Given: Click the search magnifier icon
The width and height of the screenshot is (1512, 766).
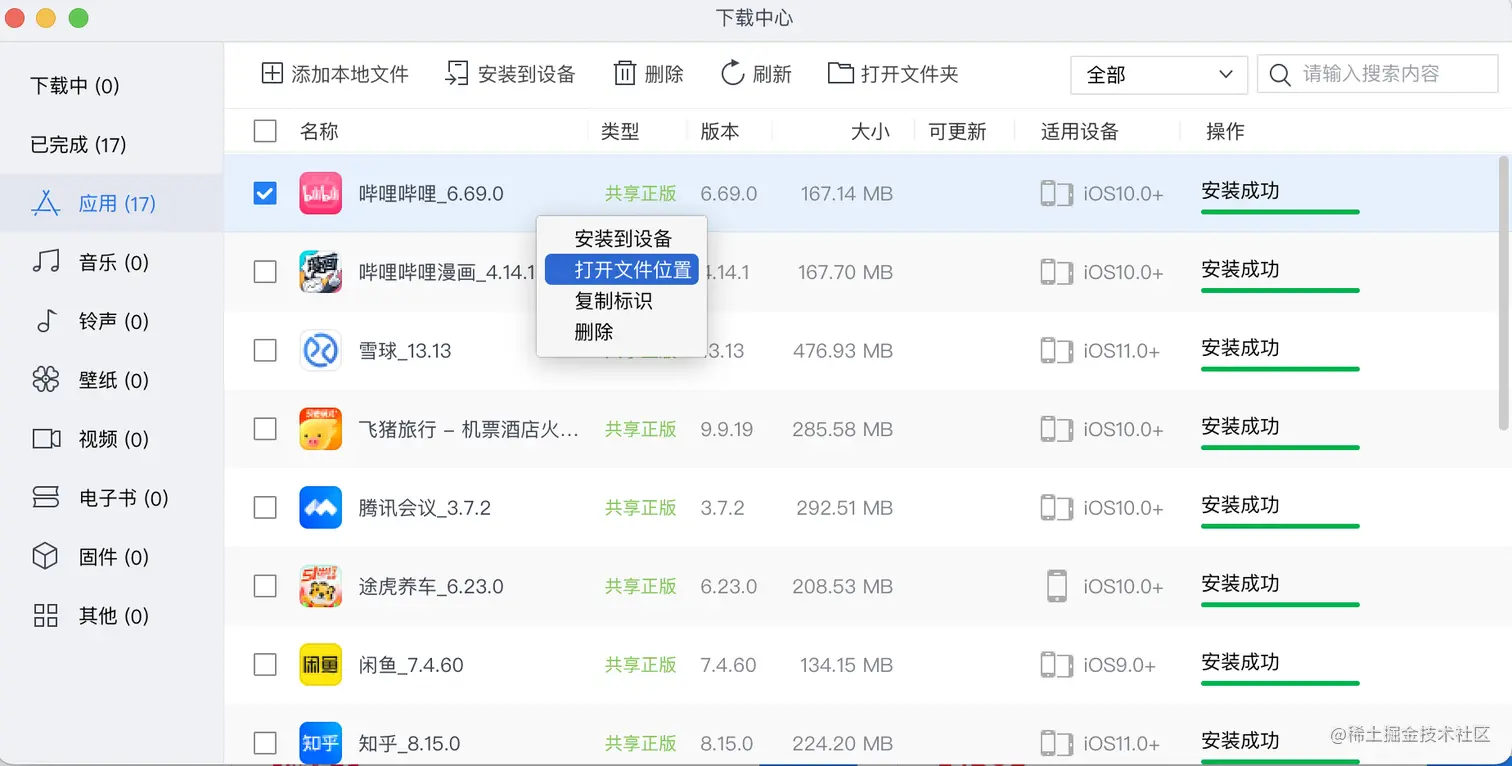Looking at the screenshot, I should (x=1281, y=74).
